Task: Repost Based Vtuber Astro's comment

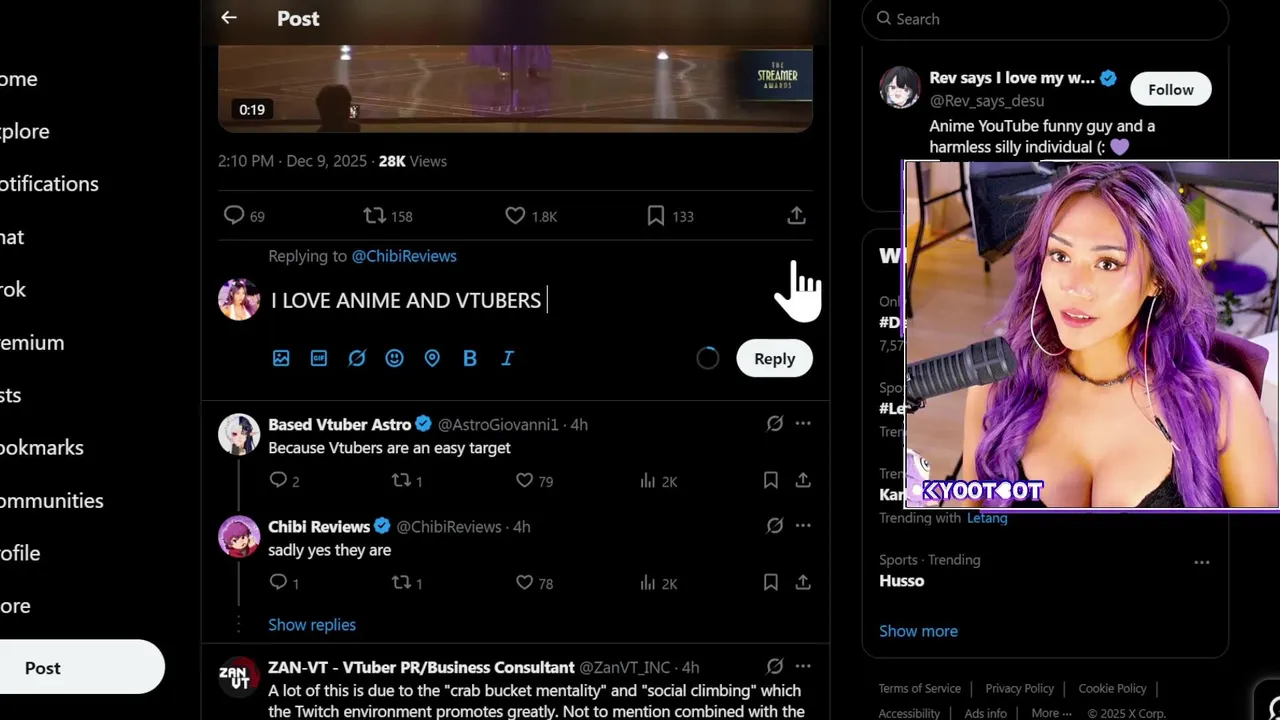Action: point(407,481)
